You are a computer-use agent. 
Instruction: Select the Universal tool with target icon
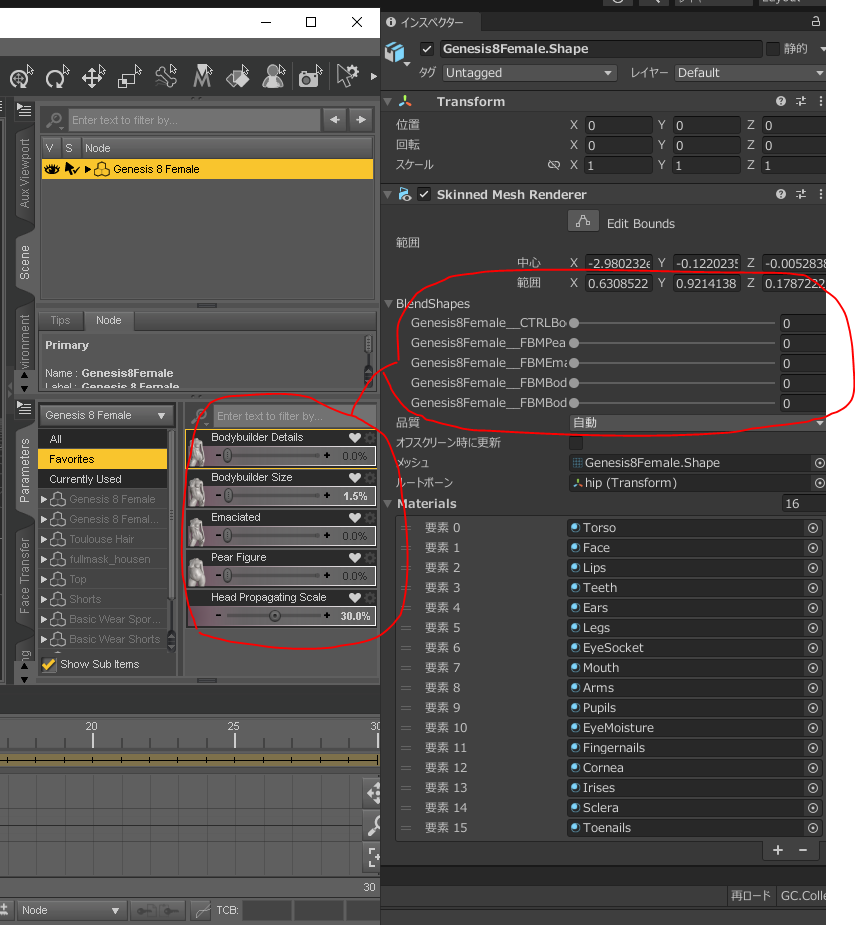point(21,77)
